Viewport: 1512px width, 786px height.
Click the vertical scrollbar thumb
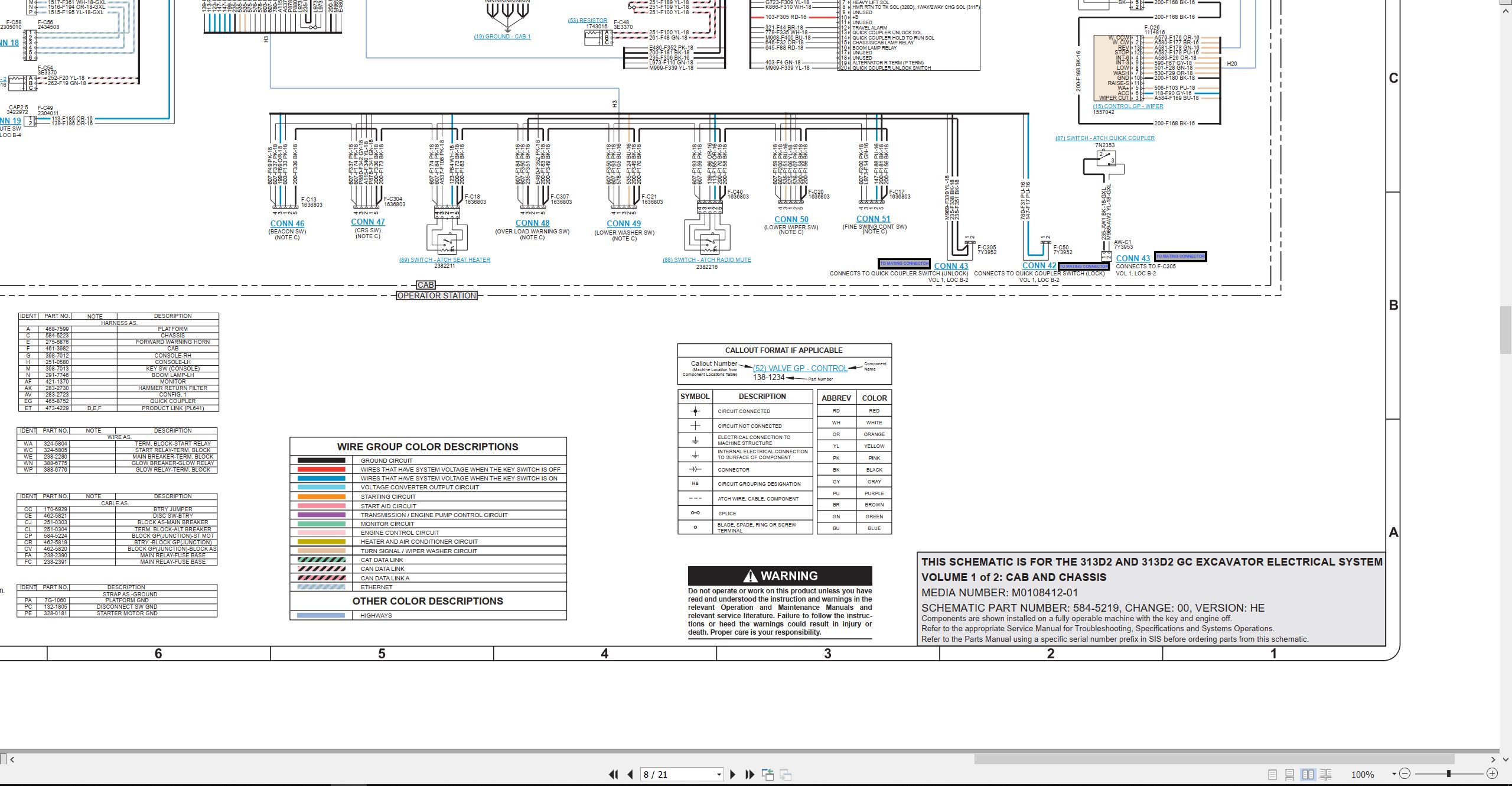(1506, 330)
